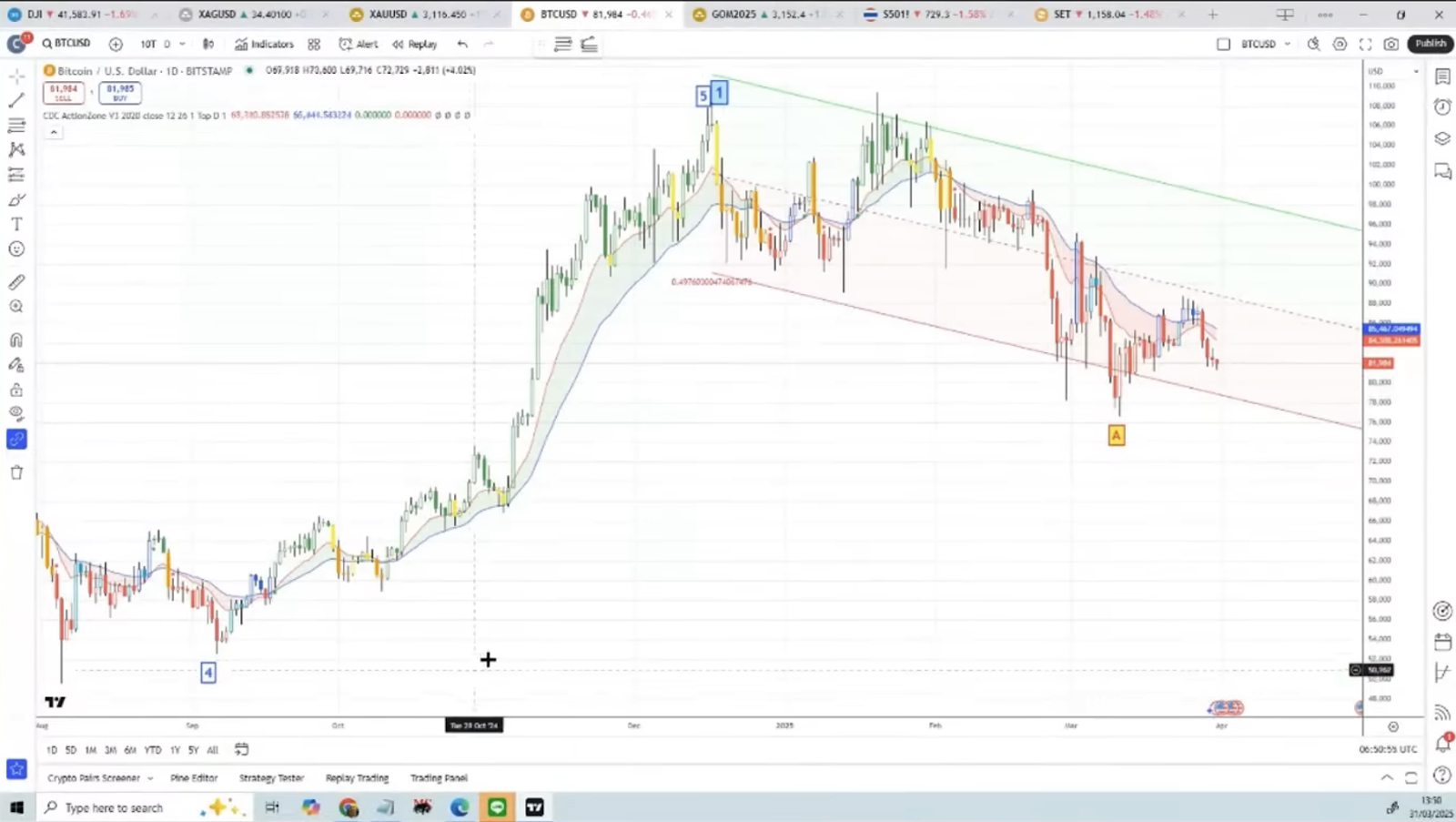Pick the ruler measure tool

[16, 282]
